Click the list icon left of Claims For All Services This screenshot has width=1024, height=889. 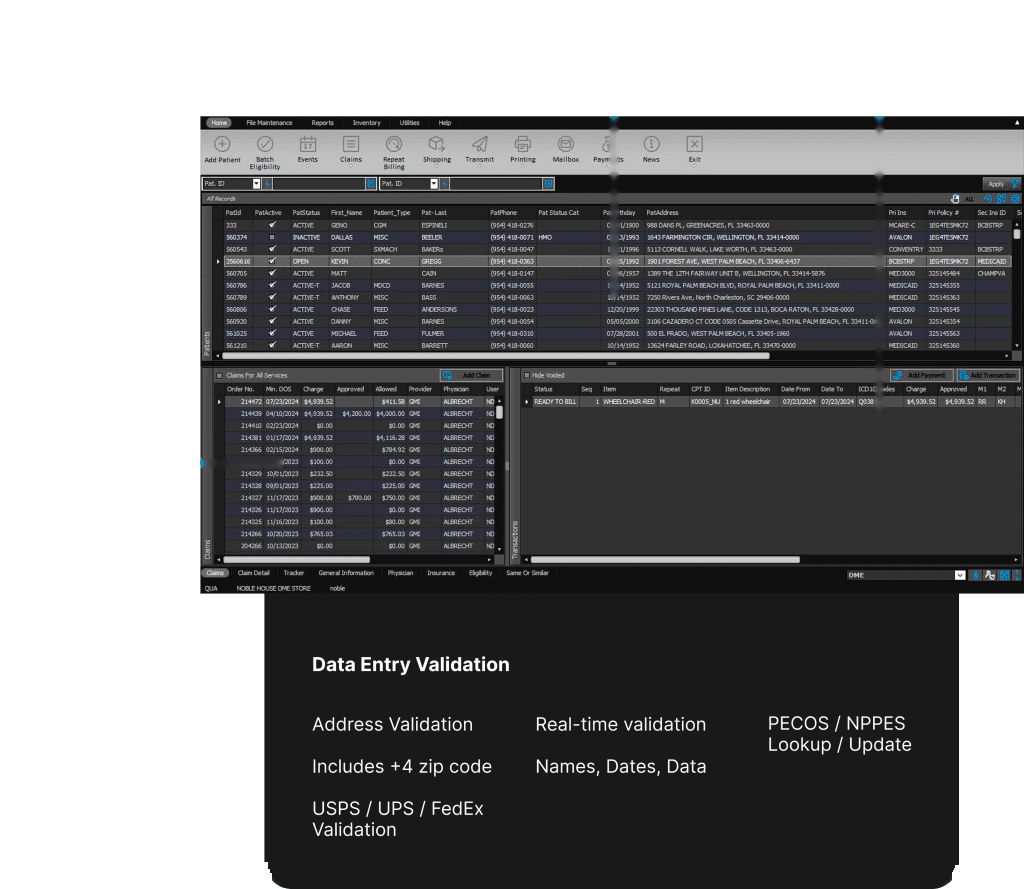click(x=219, y=376)
